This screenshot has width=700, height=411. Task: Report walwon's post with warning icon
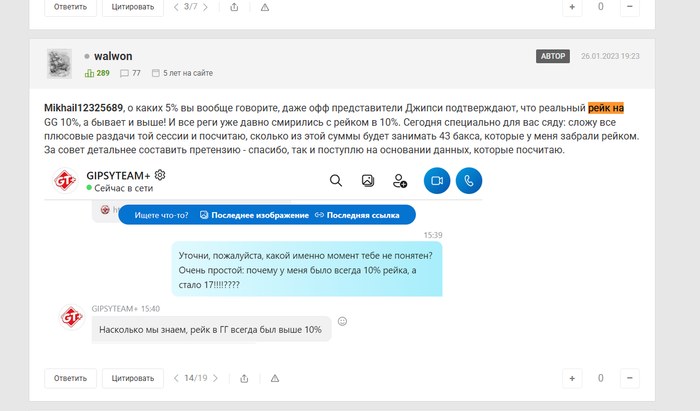coord(275,378)
